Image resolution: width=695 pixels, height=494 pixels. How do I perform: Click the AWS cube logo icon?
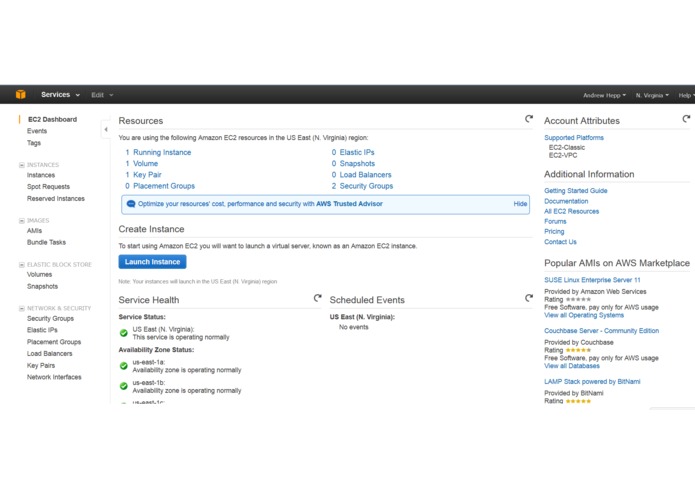21,94
